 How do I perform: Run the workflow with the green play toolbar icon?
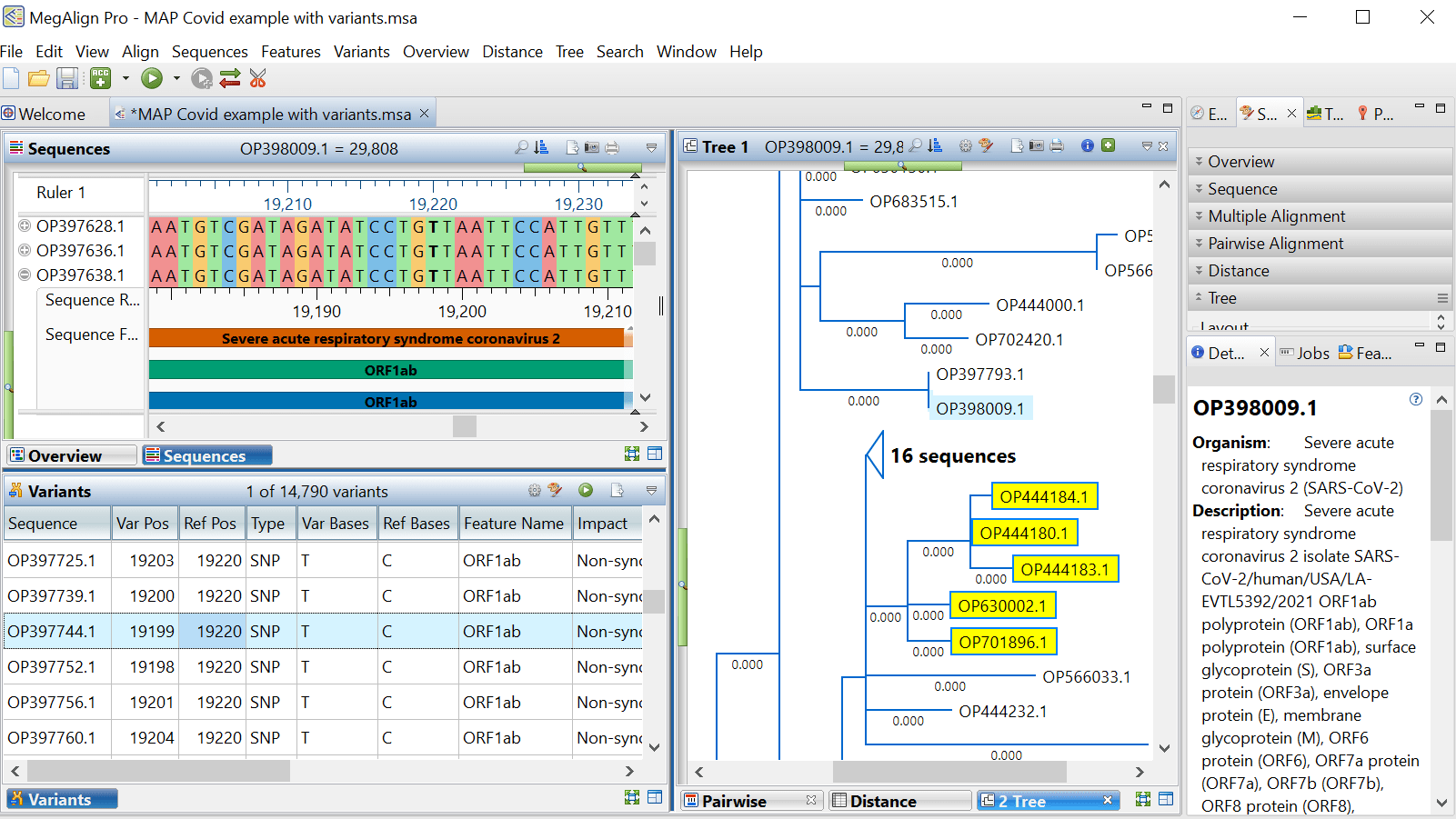pos(152,79)
